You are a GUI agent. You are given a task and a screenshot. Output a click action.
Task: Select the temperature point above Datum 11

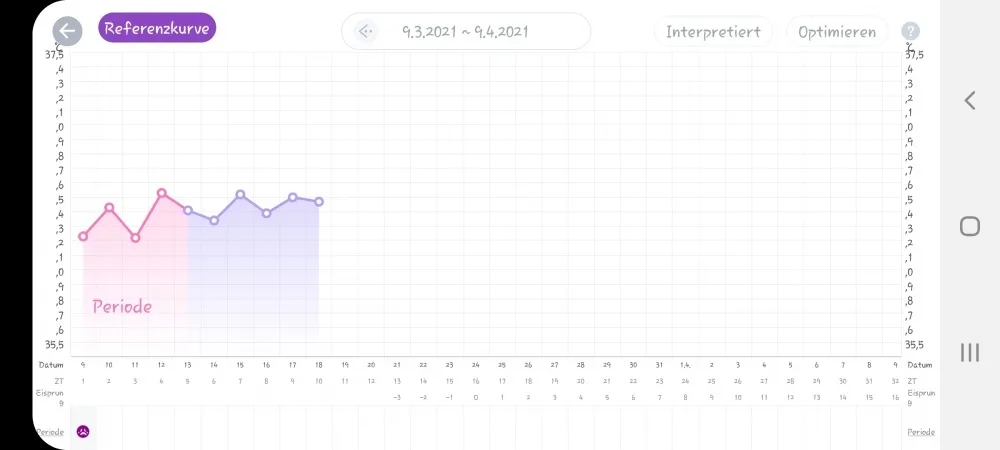pyautogui.click(x=135, y=238)
